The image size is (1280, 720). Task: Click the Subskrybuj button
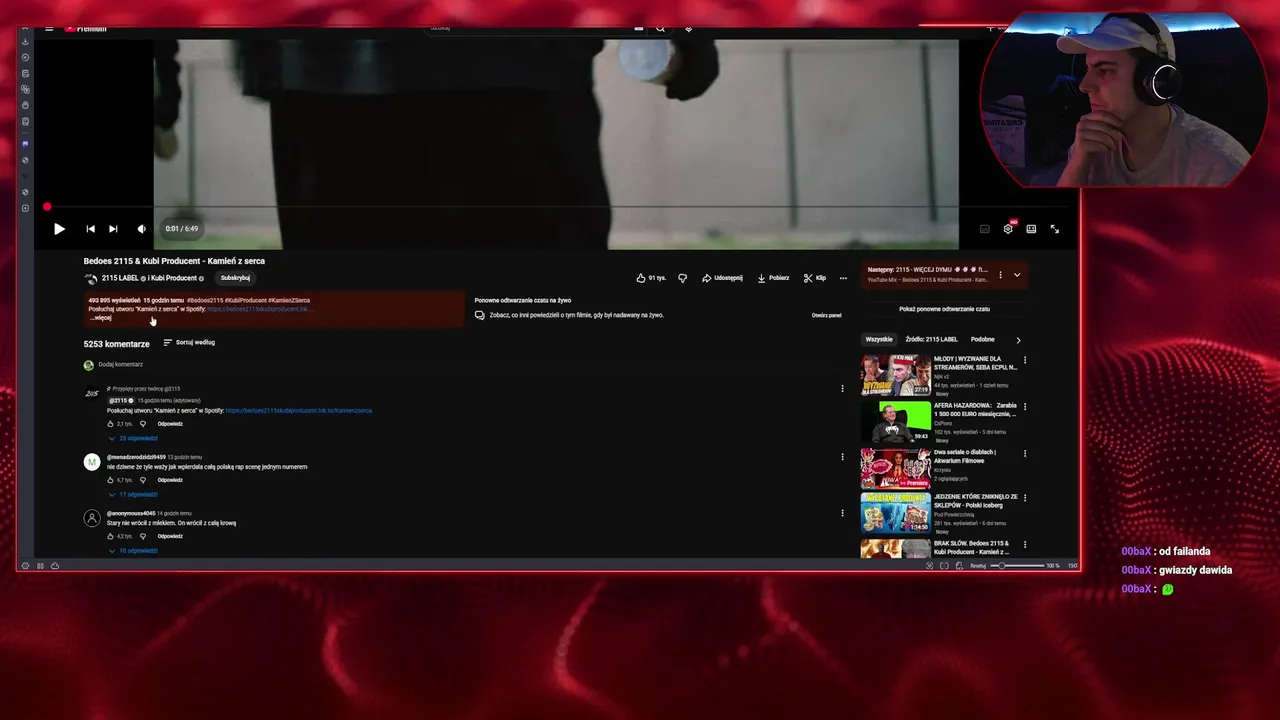coord(235,278)
